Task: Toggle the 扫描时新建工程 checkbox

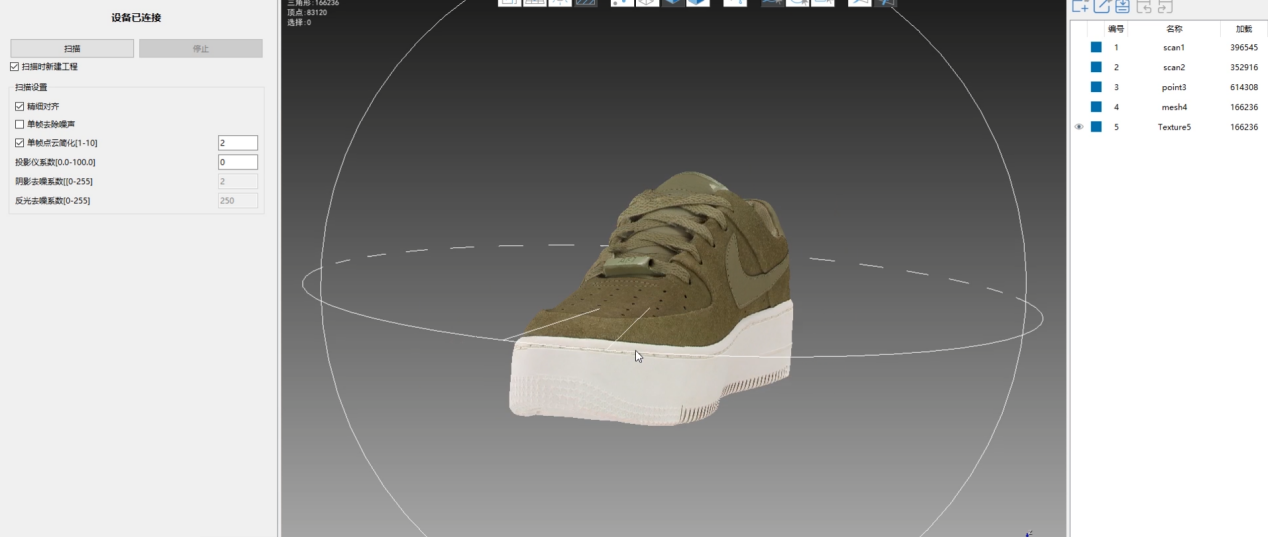Action: 14,67
